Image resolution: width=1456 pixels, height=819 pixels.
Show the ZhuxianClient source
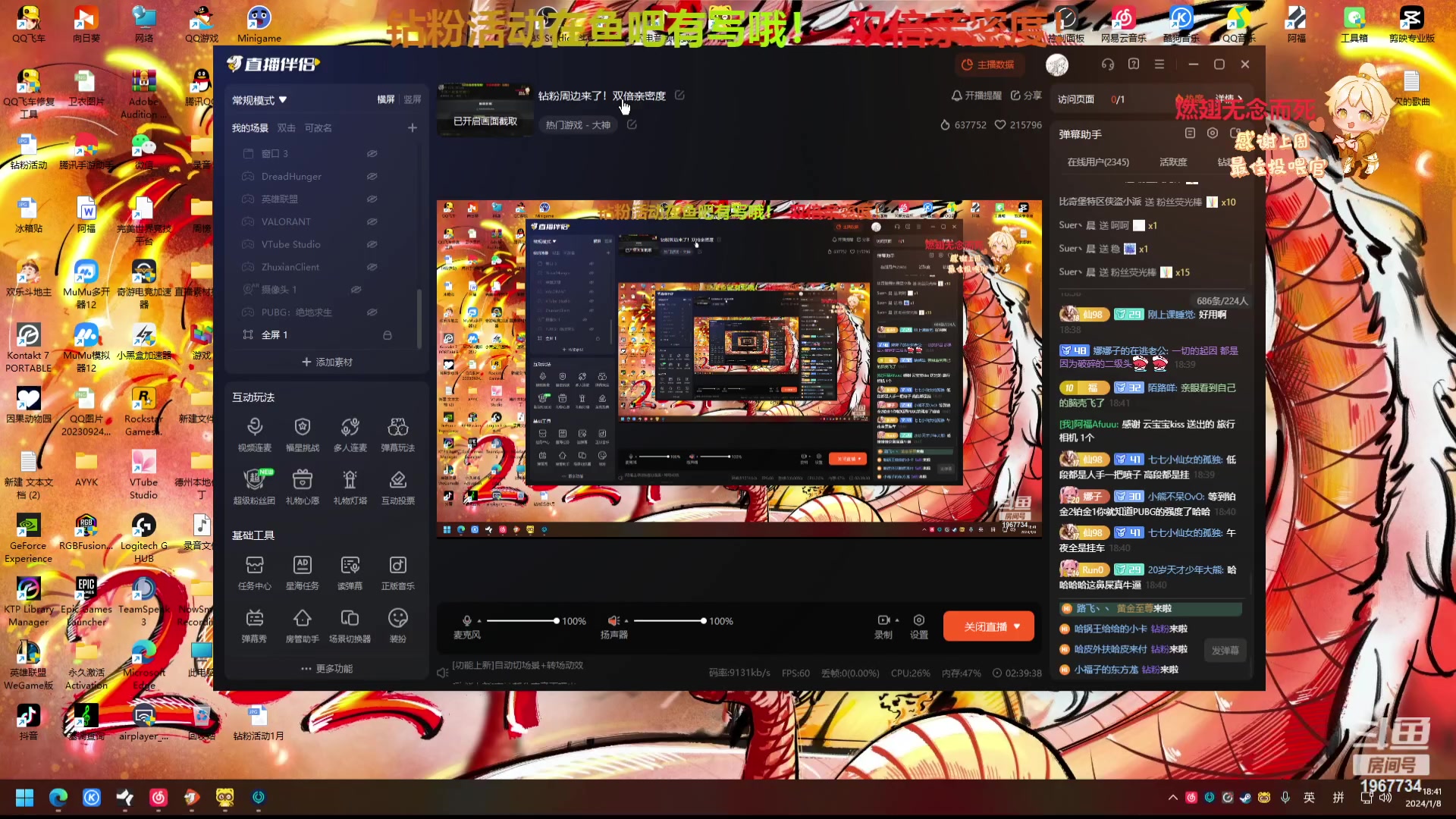(372, 268)
